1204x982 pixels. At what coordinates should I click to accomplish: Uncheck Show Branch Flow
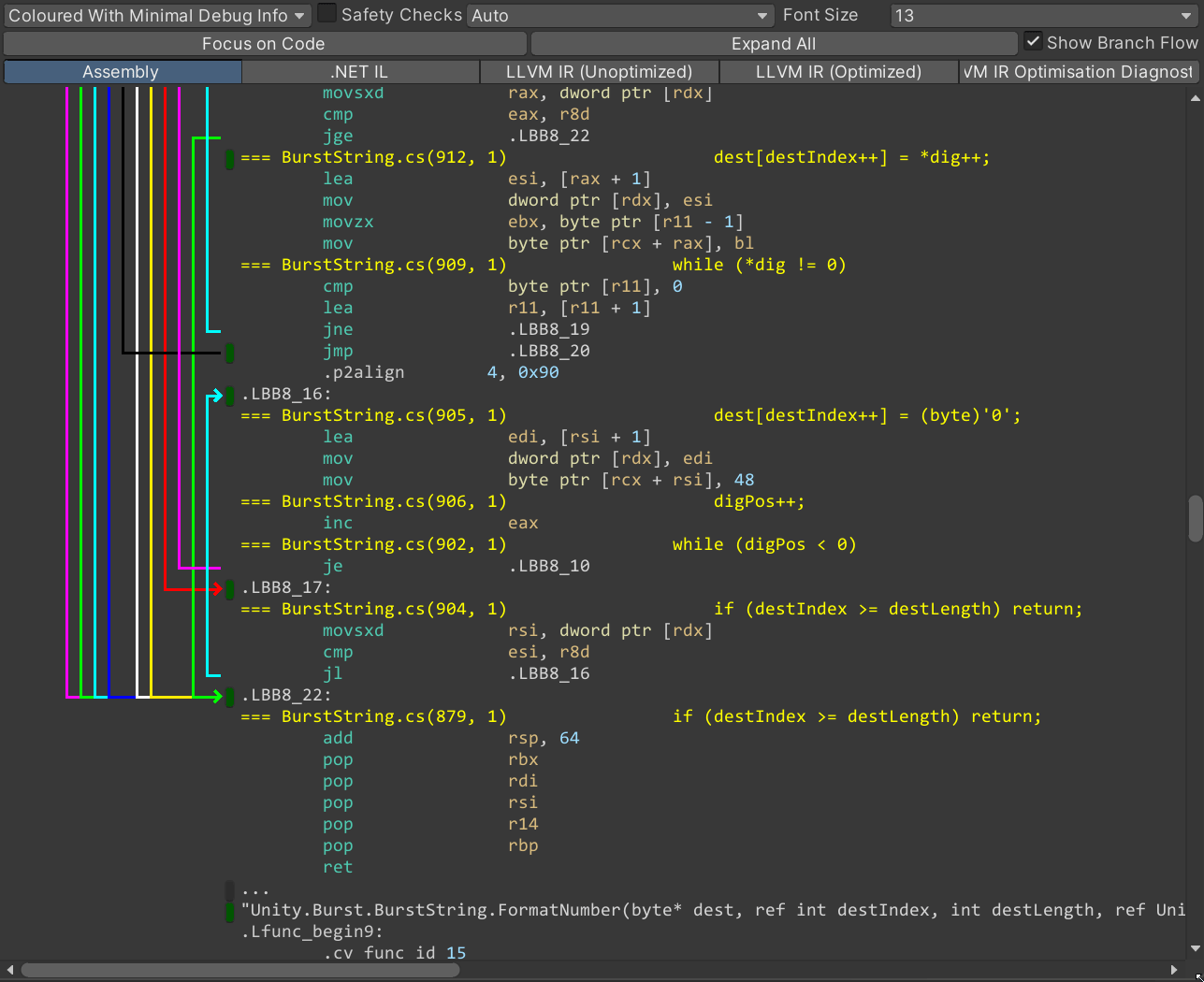point(1033,42)
